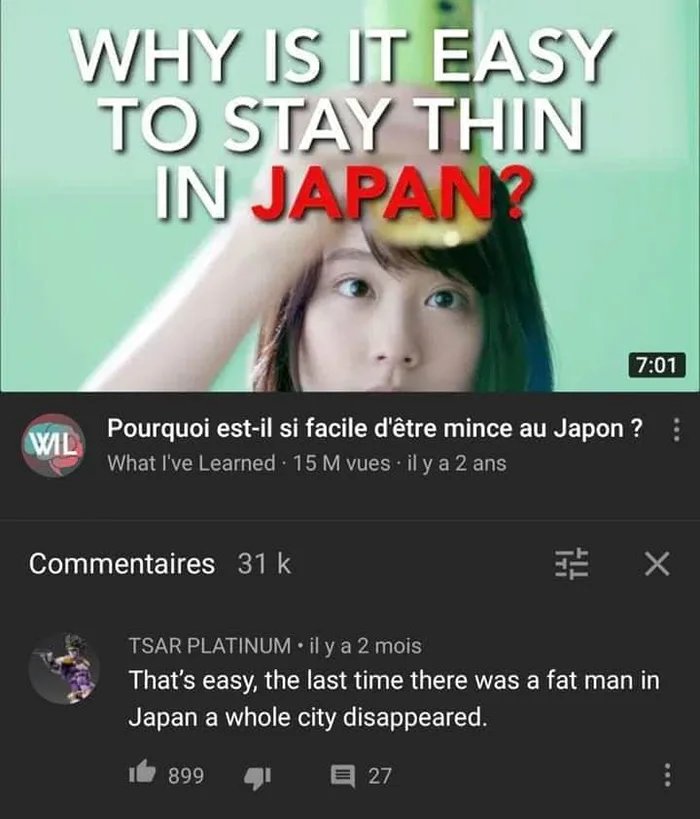
Task: Click TSAR PLATINUM's profile avatar
Action: click(64, 668)
